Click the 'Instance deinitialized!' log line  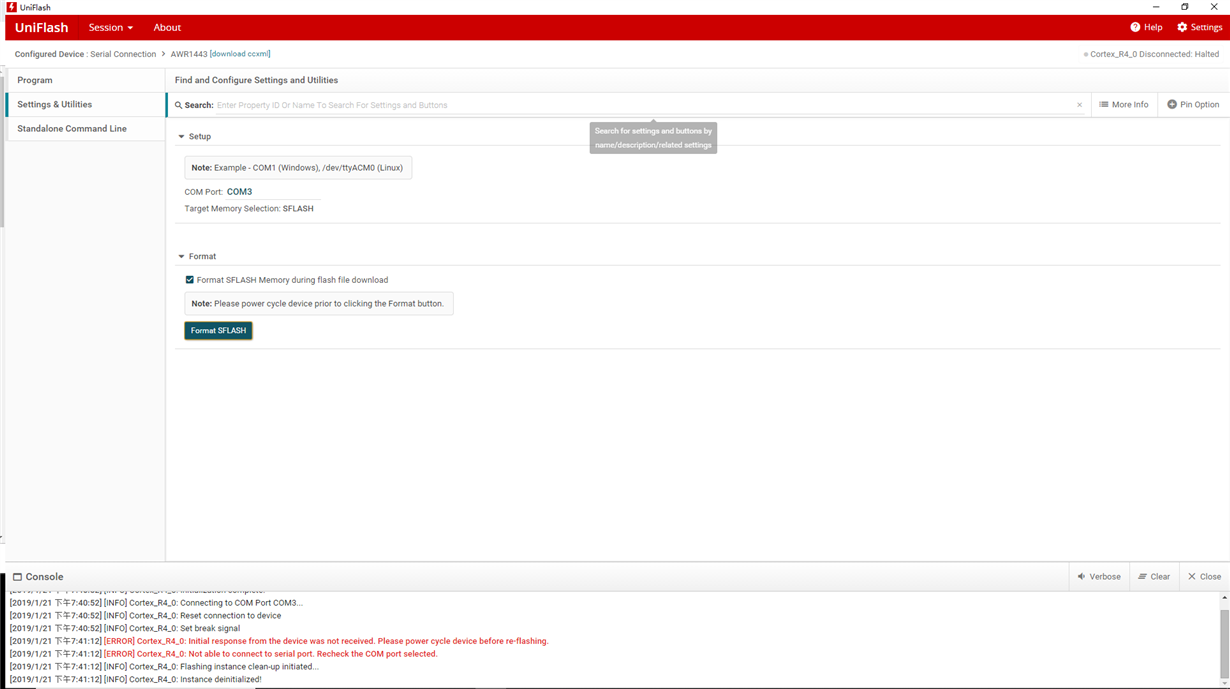pyautogui.click(x=135, y=679)
